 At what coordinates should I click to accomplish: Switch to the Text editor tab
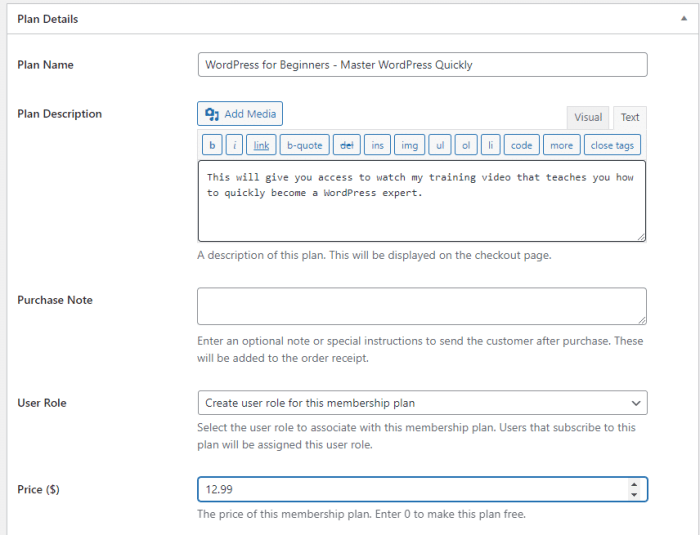click(x=629, y=117)
